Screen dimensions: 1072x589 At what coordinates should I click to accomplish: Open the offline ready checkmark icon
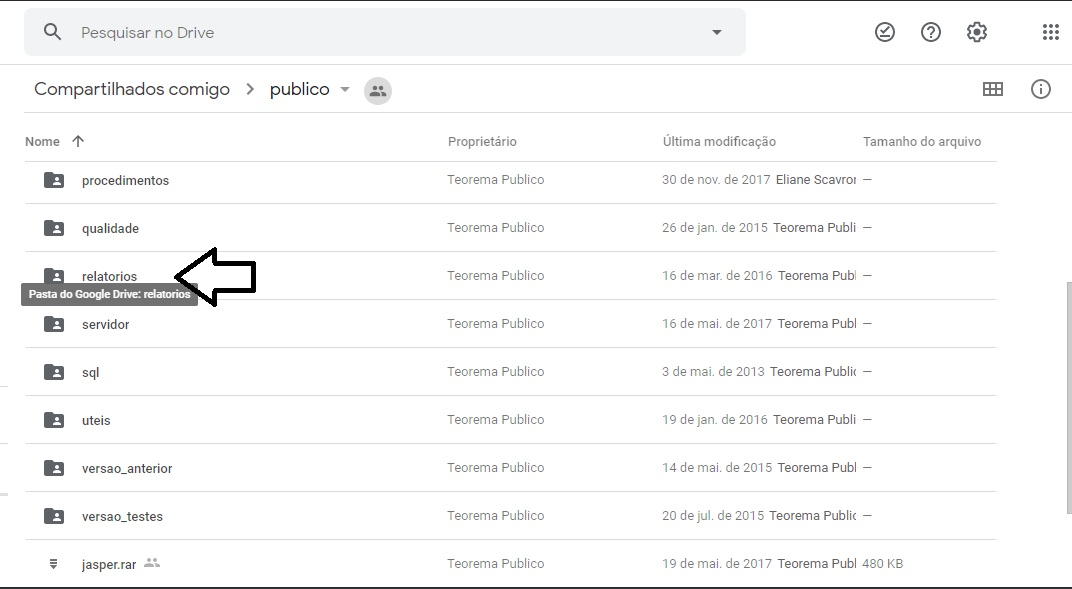pyautogui.click(x=885, y=32)
